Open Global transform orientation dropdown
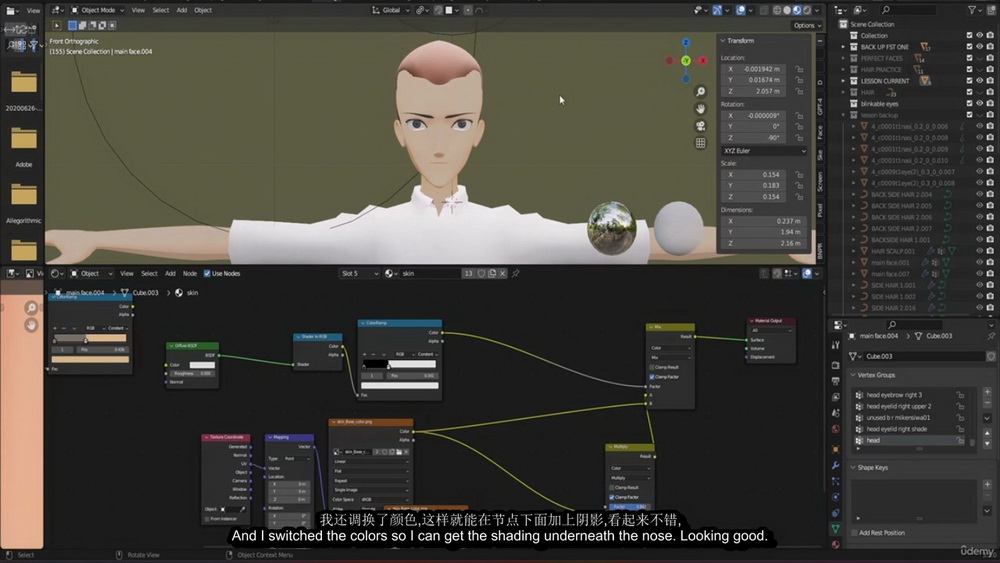 390,10
